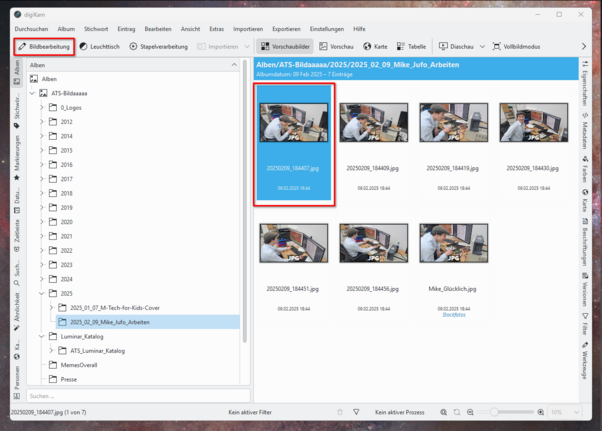Open the Datum sidebar tab

(17, 201)
